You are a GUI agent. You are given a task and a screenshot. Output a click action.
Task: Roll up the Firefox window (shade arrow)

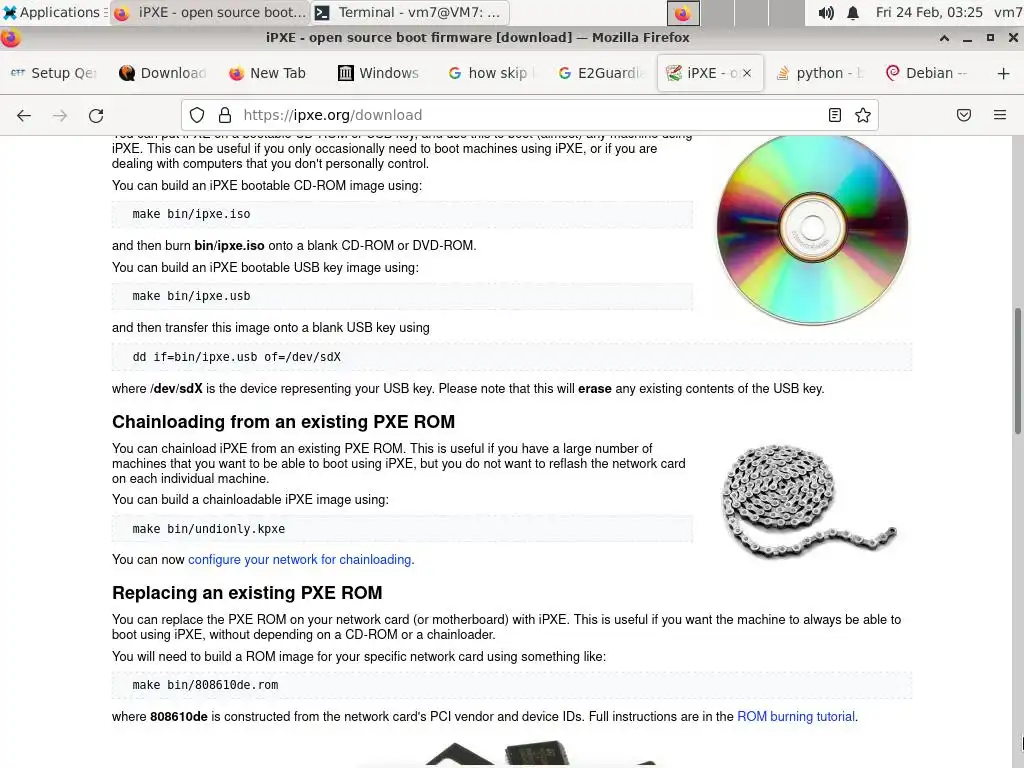coord(944,38)
